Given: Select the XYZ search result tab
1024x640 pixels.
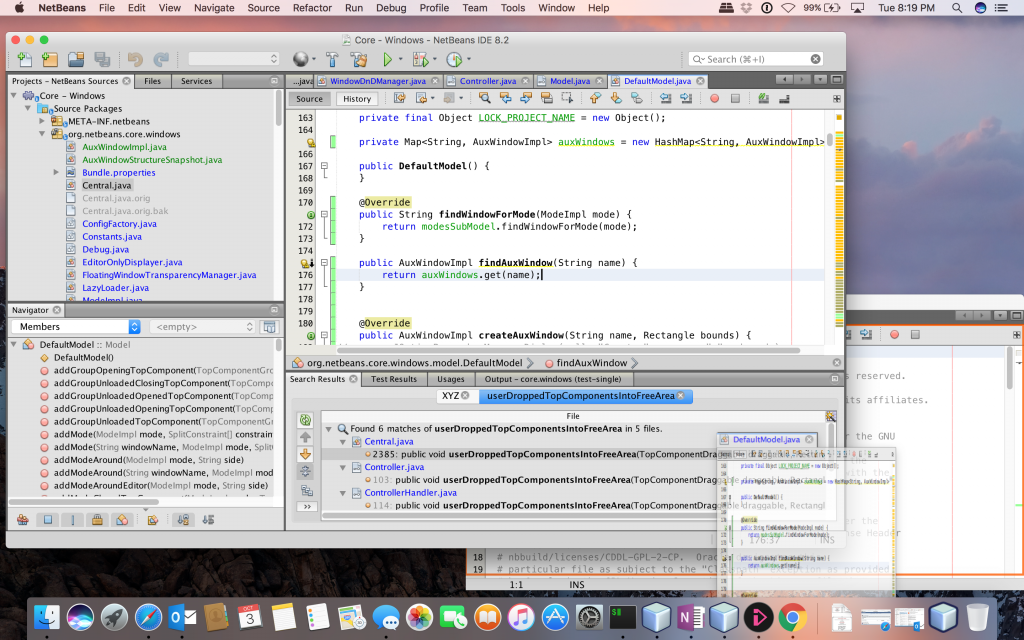Looking at the screenshot, I should 455,396.
